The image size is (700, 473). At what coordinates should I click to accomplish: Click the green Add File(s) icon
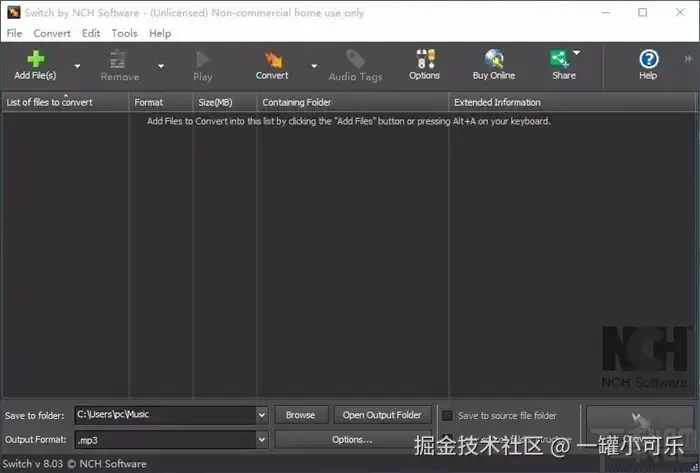click(35, 59)
